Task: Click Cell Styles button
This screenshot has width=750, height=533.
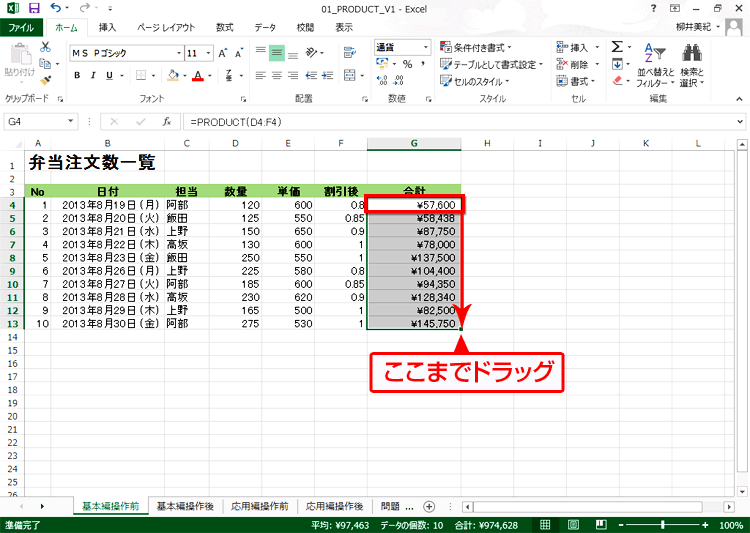Action: click(x=474, y=81)
